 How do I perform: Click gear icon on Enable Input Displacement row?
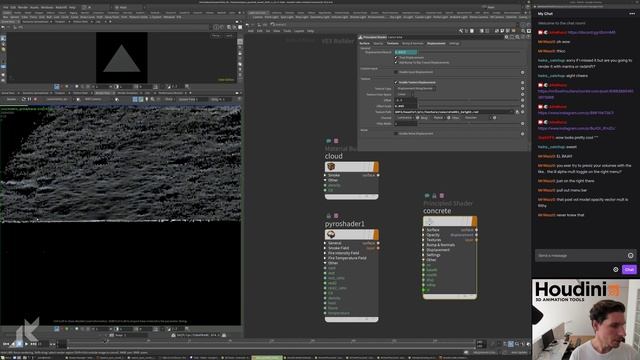click(522, 72)
